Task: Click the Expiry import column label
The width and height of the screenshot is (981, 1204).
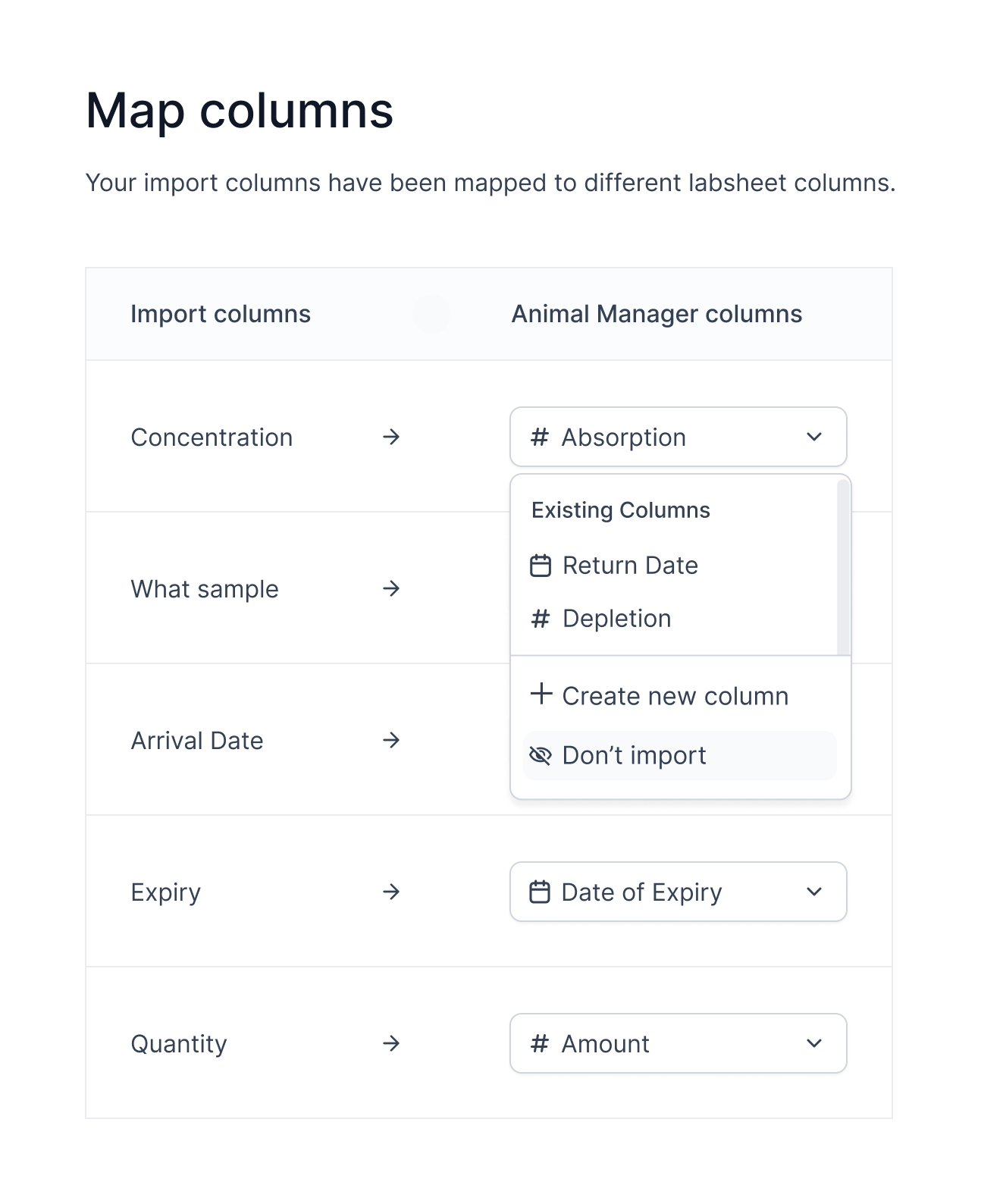Action: (165, 892)
